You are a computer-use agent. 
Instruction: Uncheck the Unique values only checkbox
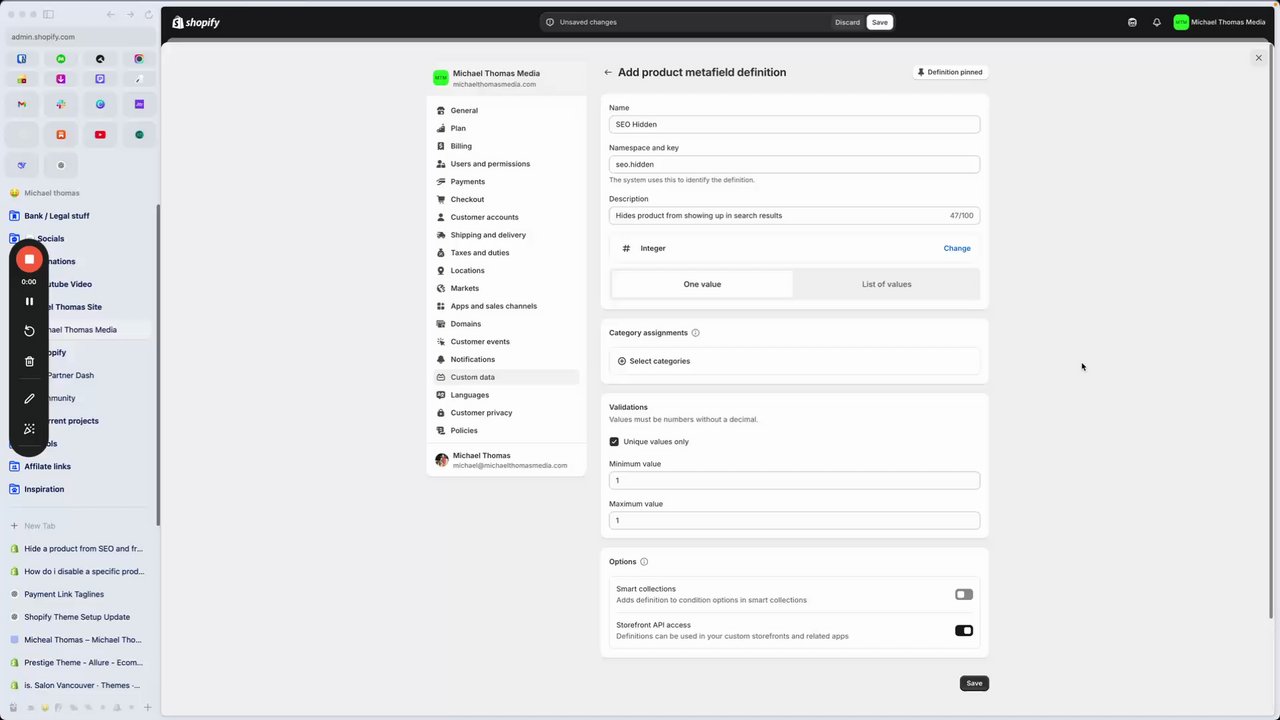[x=614, y=442]
